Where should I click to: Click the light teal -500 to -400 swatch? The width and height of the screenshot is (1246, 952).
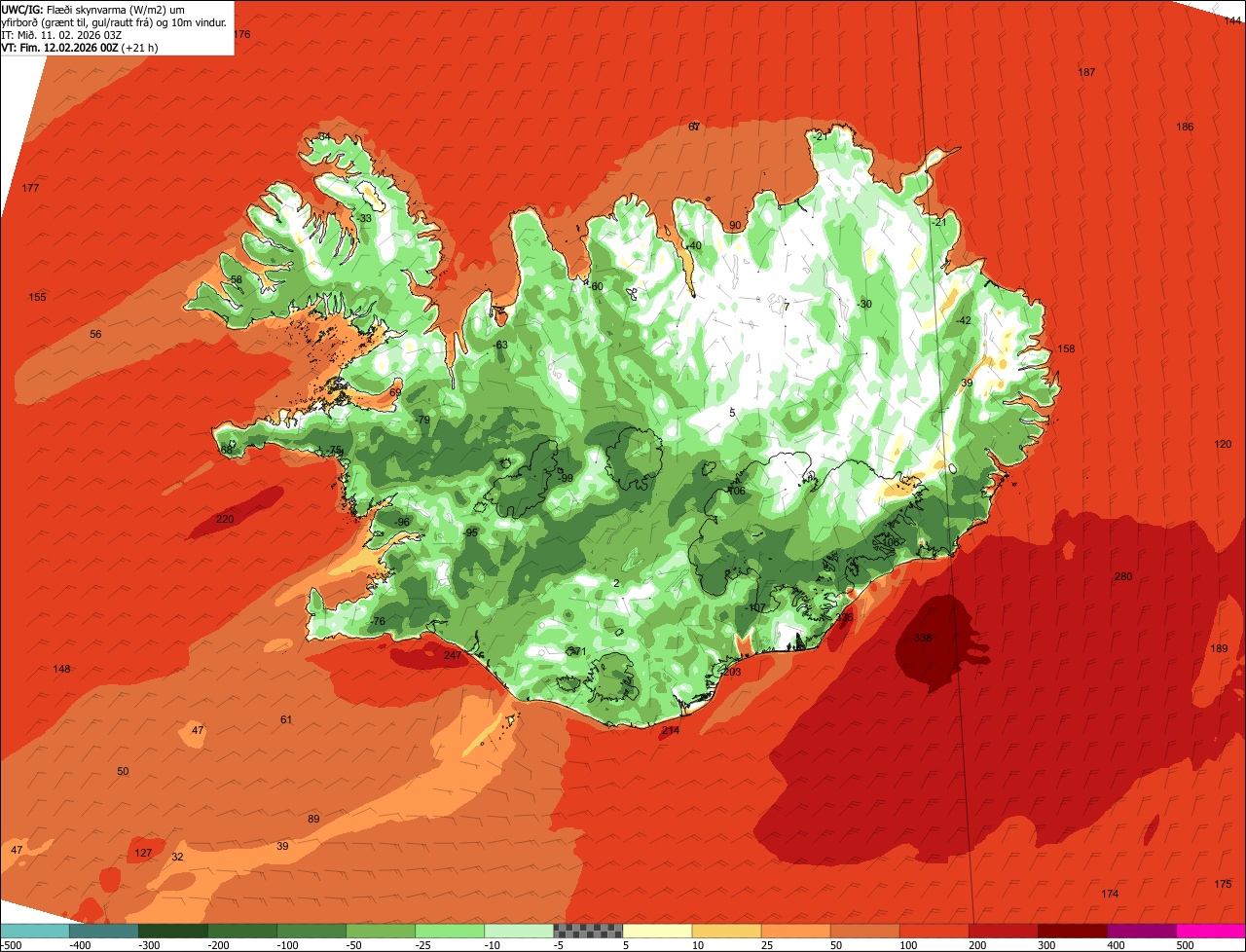pos(34,930)
